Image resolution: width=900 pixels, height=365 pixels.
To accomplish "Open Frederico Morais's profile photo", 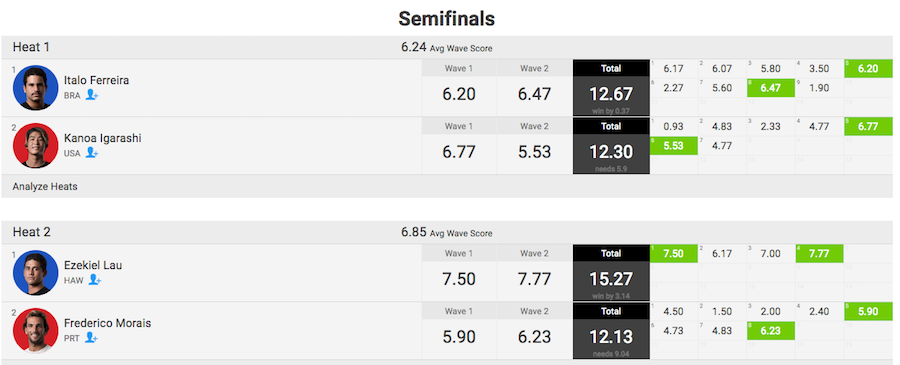I will coord(36,331).
